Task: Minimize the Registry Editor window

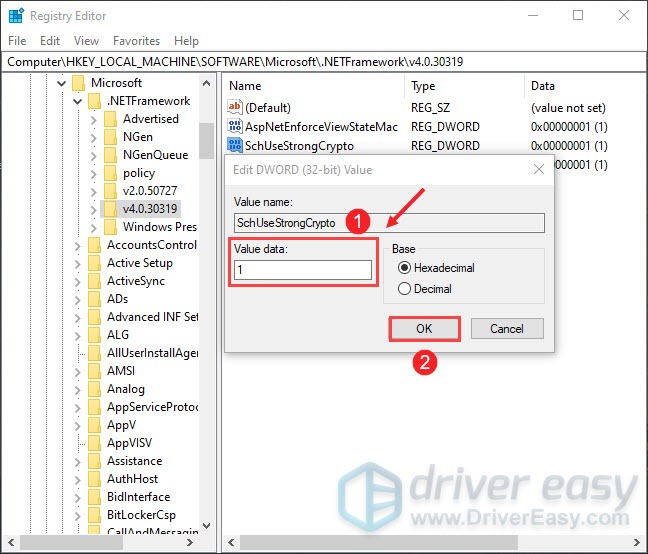Action: 533,16
